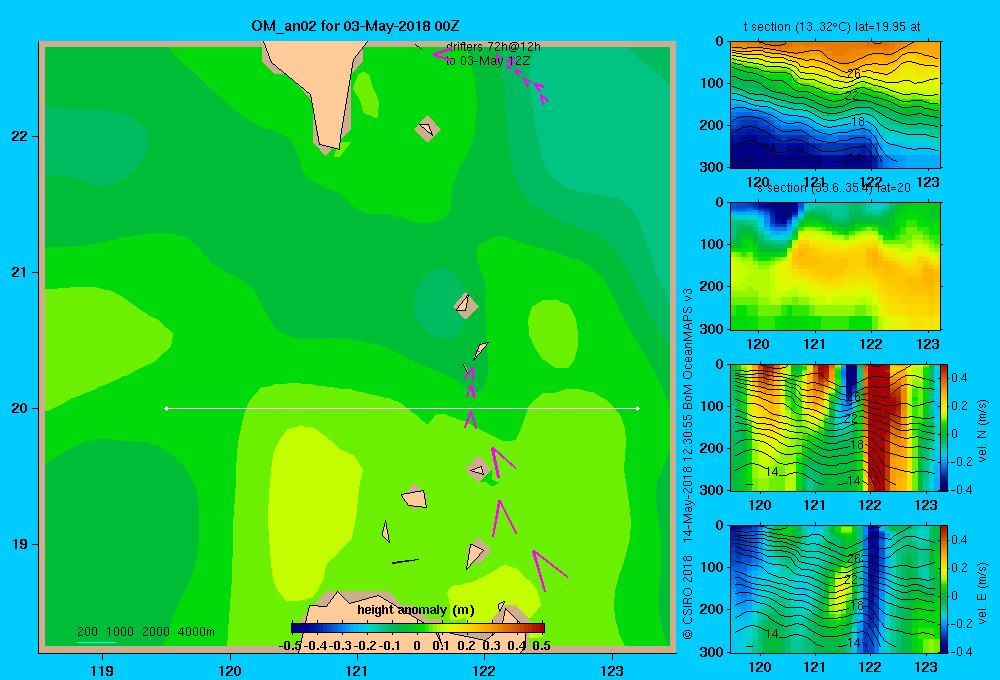Choose longitude label 122 under the main map
1000x680 pixels.
tap(484, 670)
